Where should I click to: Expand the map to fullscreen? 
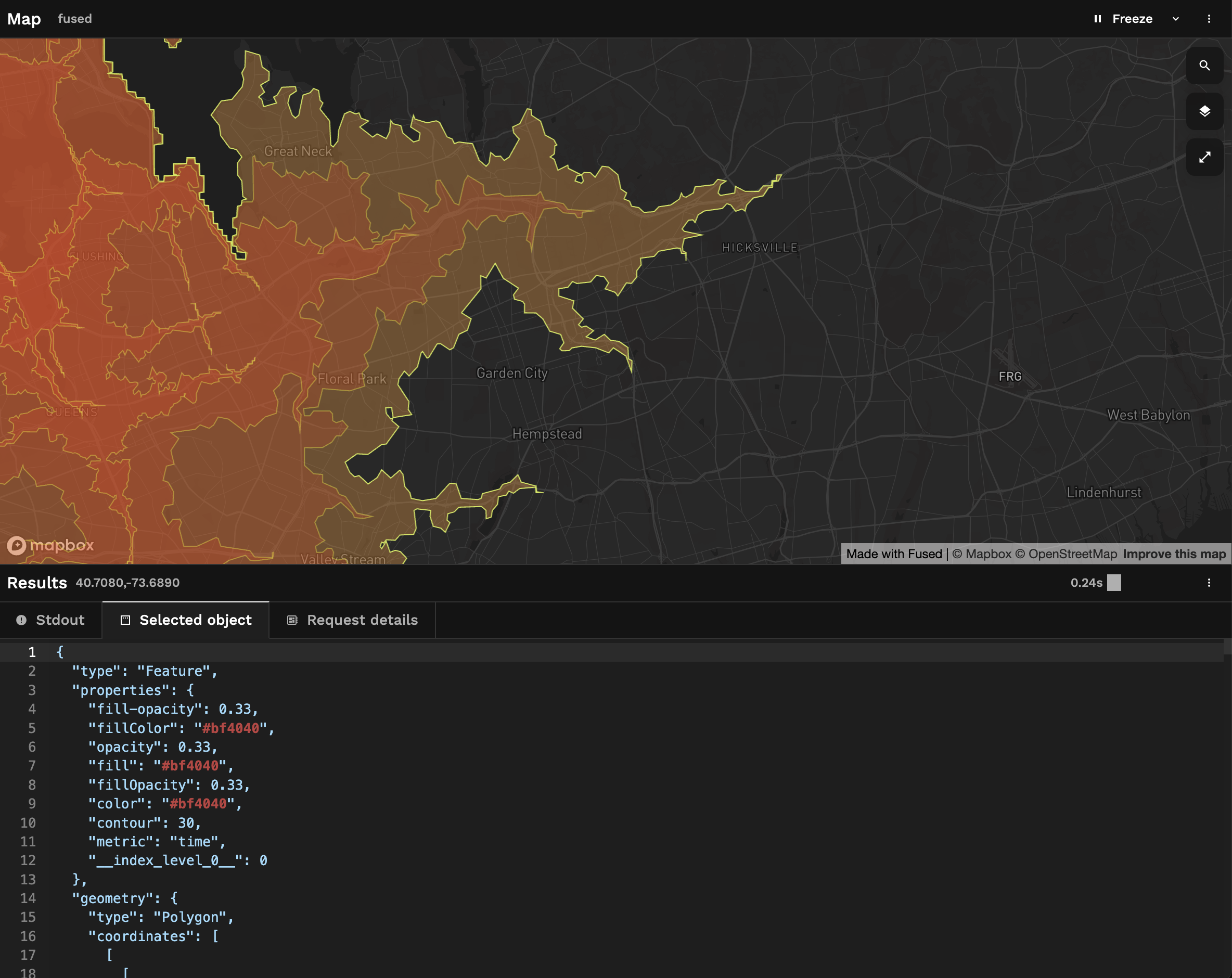[1204, 157]
